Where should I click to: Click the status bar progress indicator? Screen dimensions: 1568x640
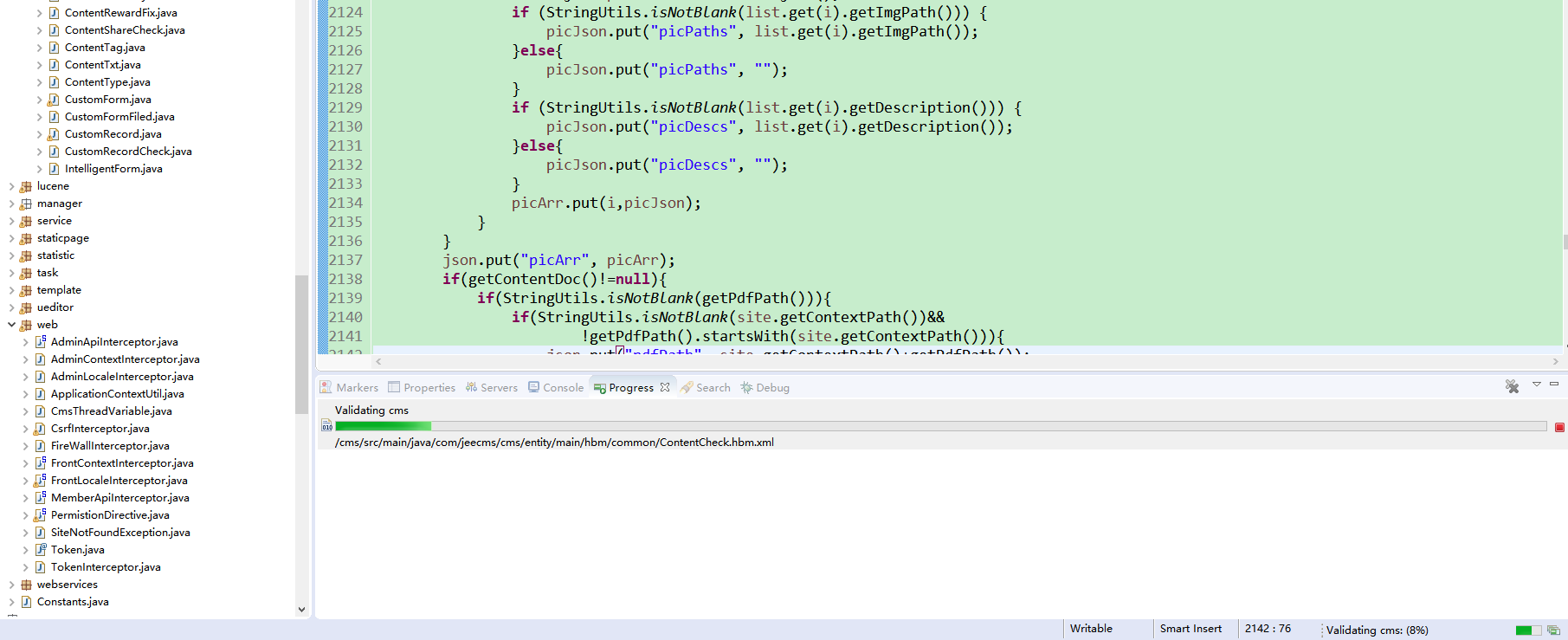point(1529,630)
